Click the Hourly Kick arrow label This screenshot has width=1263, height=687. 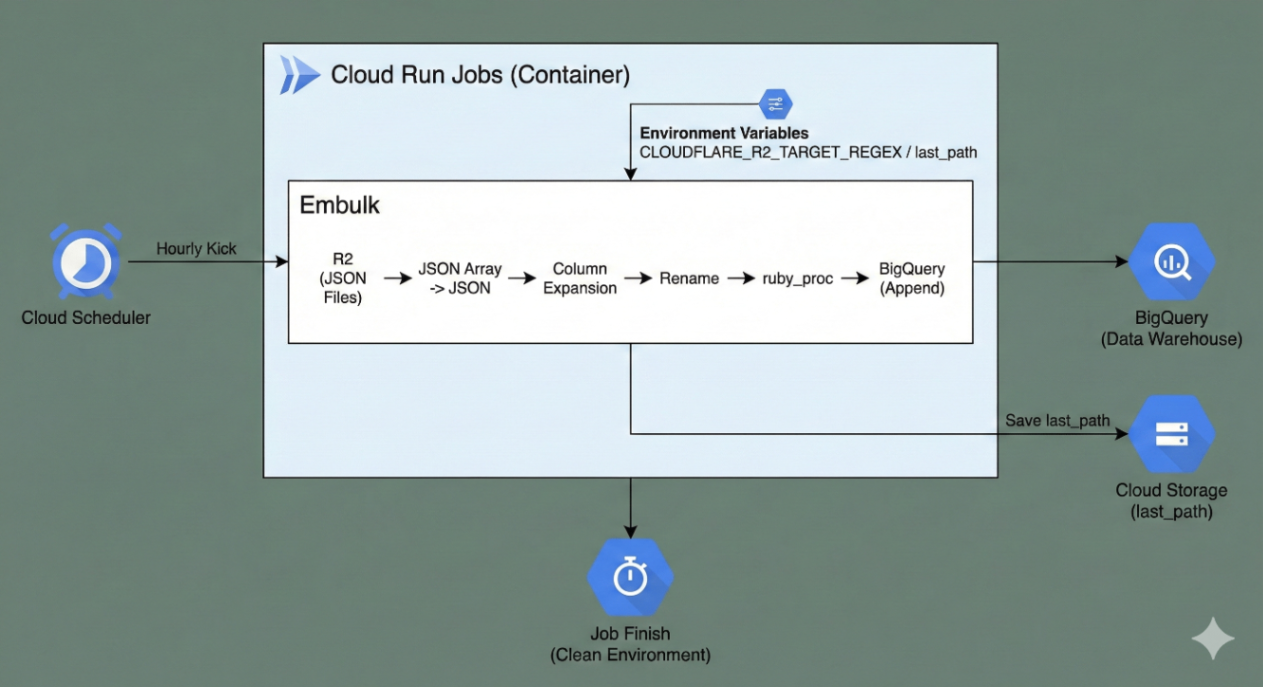[196, 249]
